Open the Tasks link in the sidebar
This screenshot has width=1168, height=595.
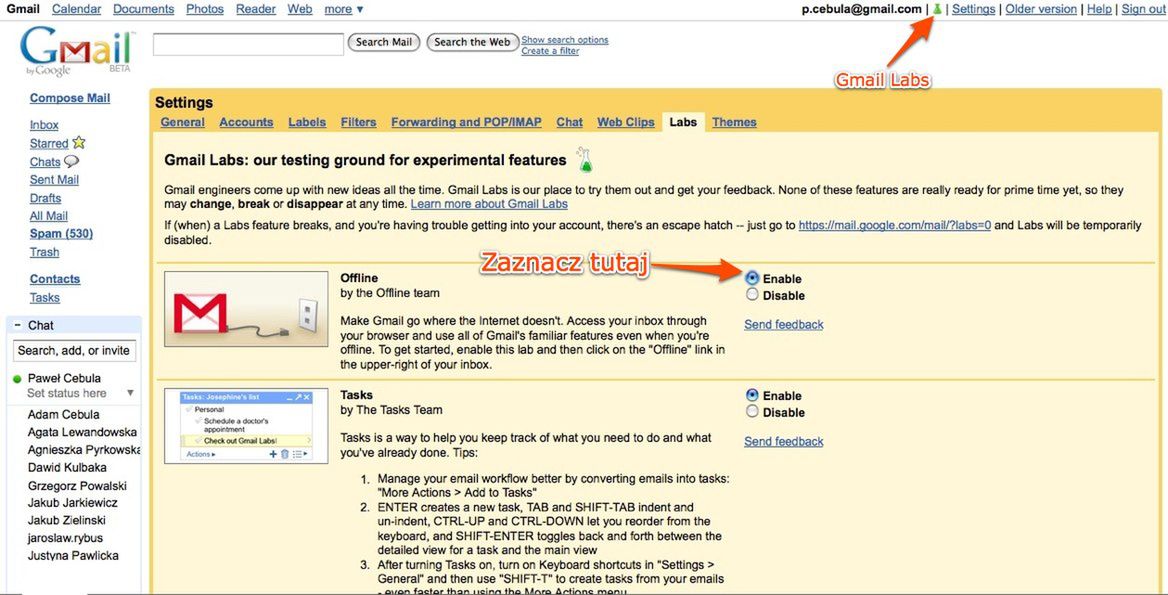click(x=45, y=298)
